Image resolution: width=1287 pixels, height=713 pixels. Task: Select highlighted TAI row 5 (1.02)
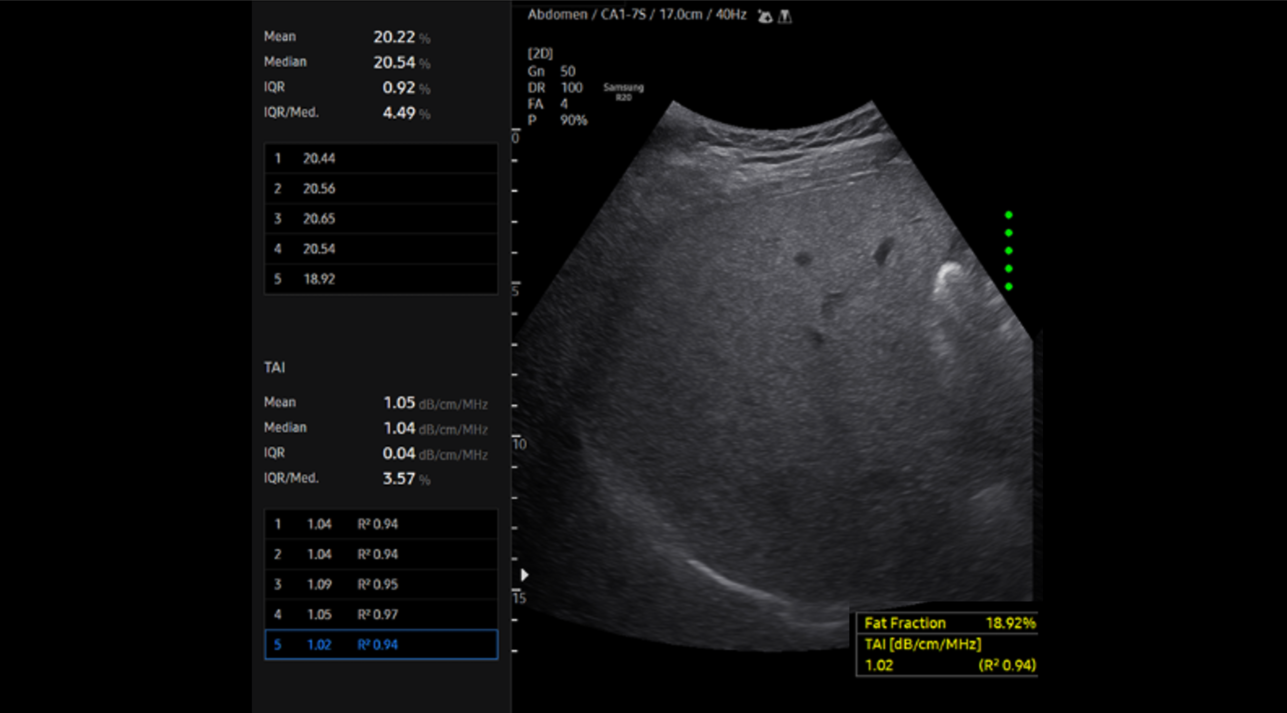coord(381,645)
